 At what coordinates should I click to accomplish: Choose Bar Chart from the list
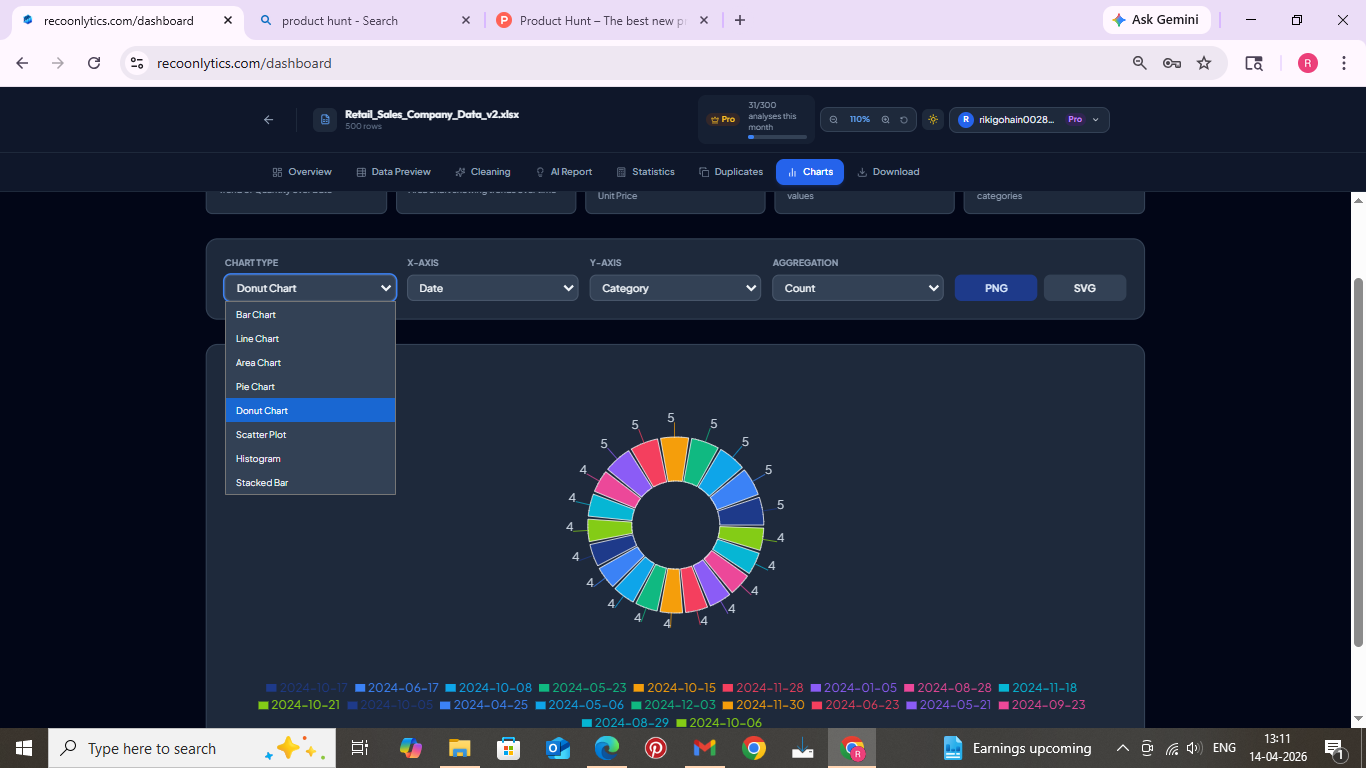pos(310,315)
